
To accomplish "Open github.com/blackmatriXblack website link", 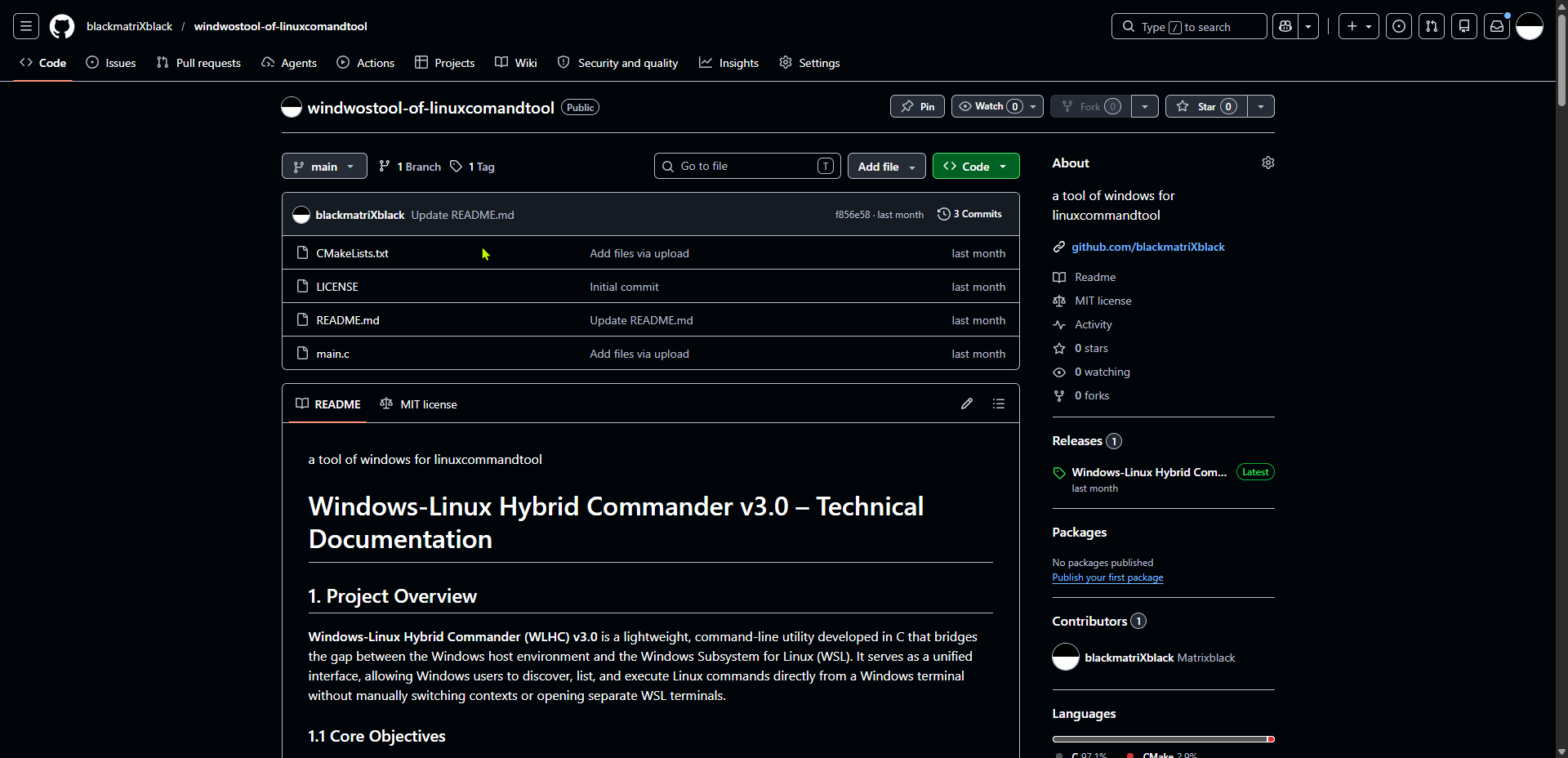I will 1148,247.
